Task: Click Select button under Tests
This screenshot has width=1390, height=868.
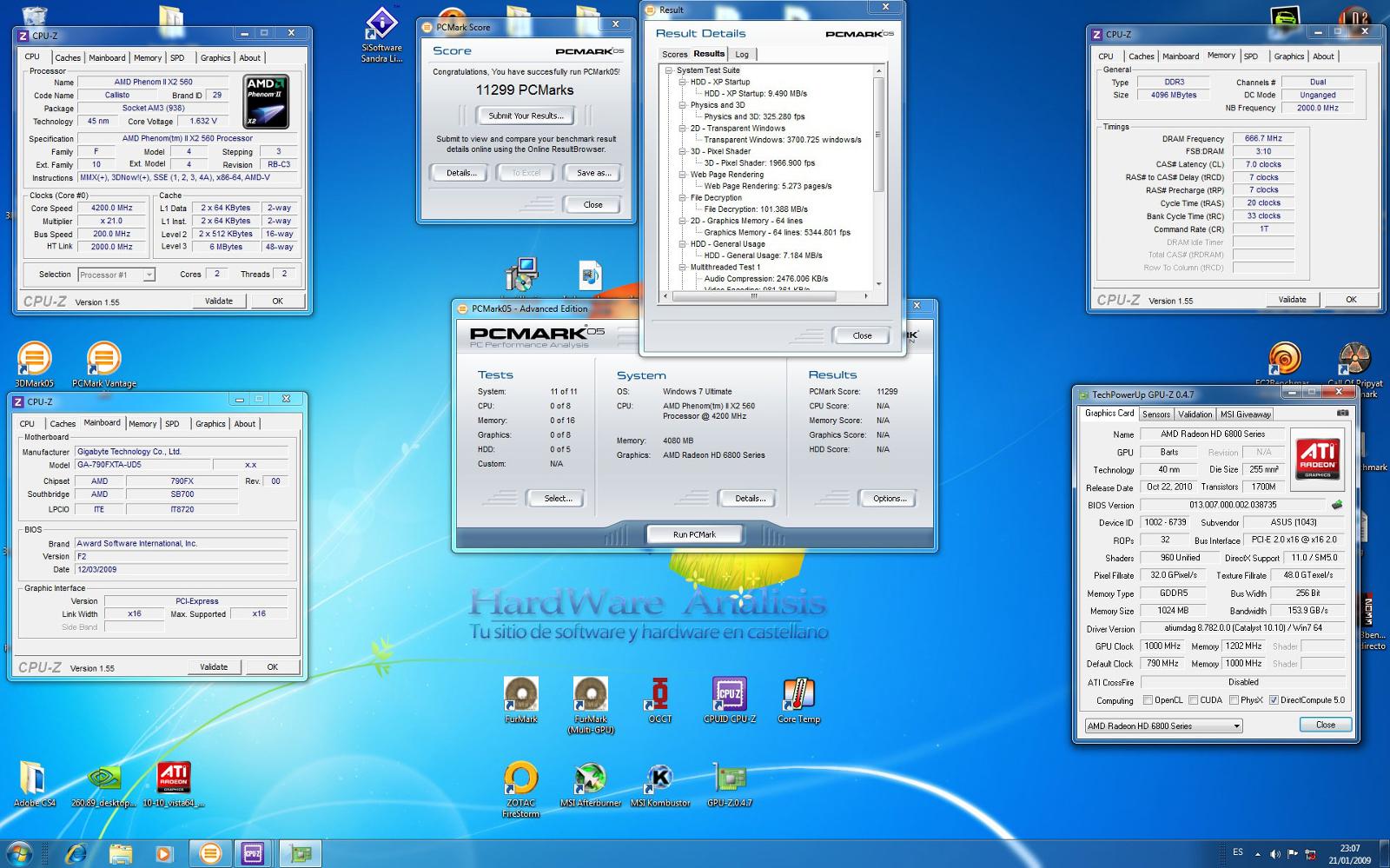Action: tap(556, 499)
